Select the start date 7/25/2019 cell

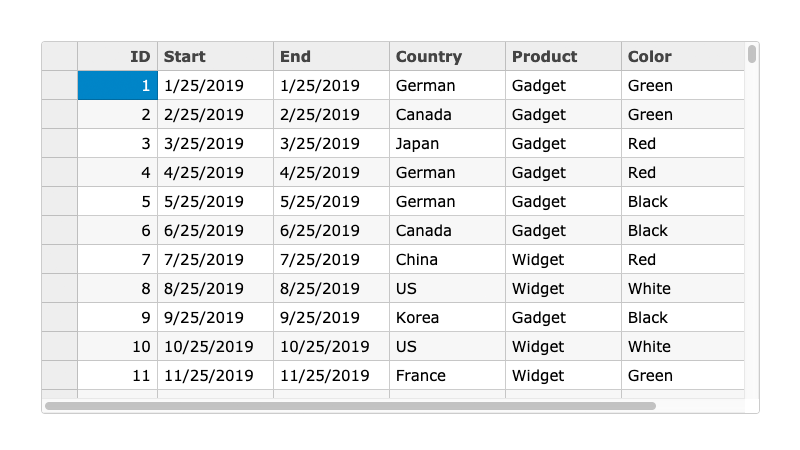point(215,259)
